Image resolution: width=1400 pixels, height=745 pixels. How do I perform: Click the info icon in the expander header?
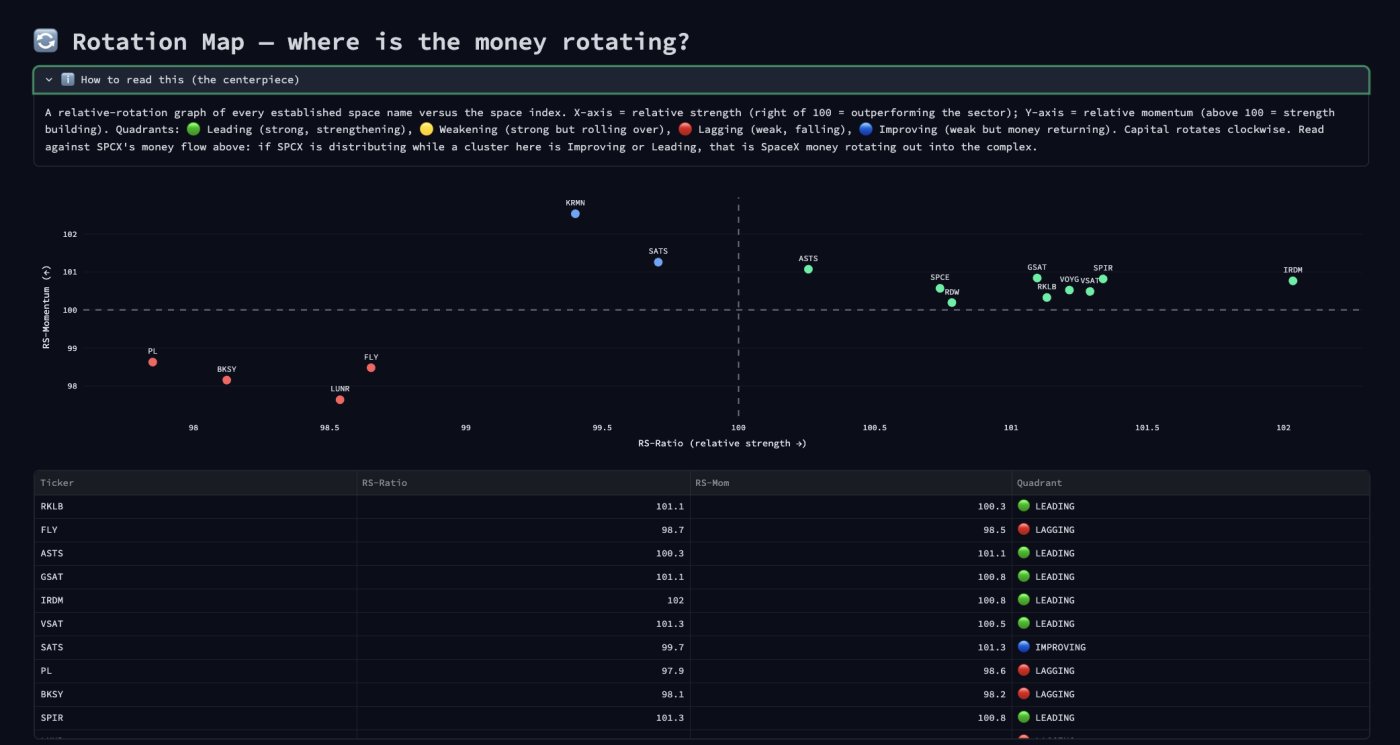point(68,80)
